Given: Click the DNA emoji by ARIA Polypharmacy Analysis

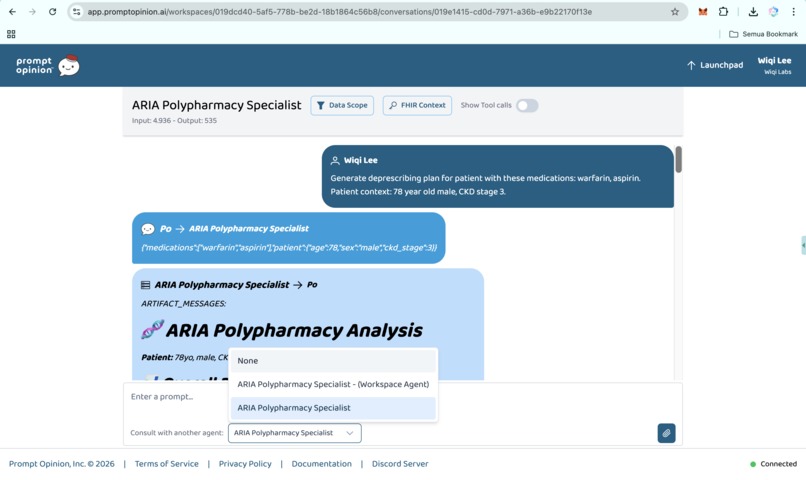Looking at the screenshot, I should (153, 329).
